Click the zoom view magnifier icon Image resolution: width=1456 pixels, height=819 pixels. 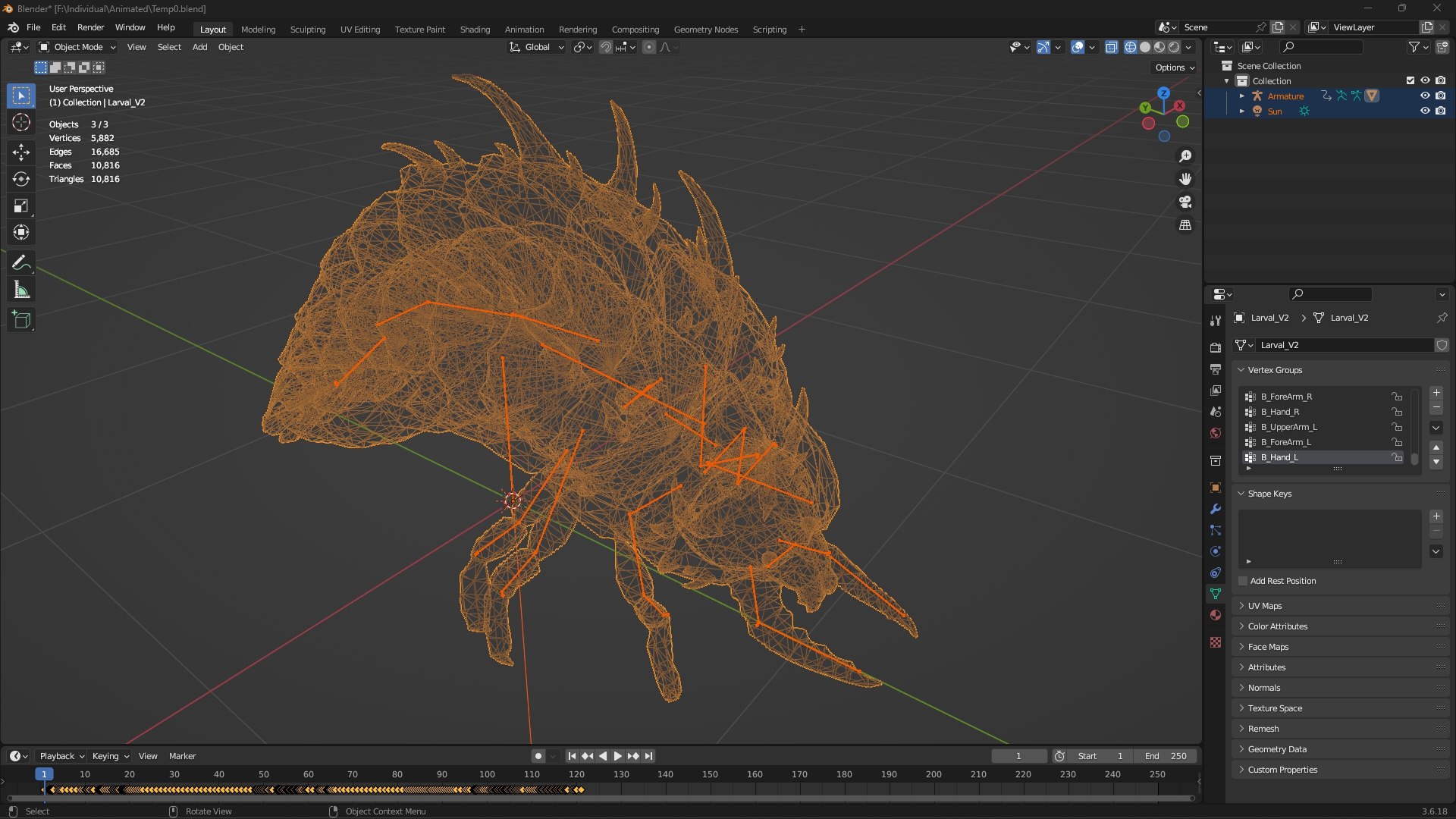tap(1185, 156)
